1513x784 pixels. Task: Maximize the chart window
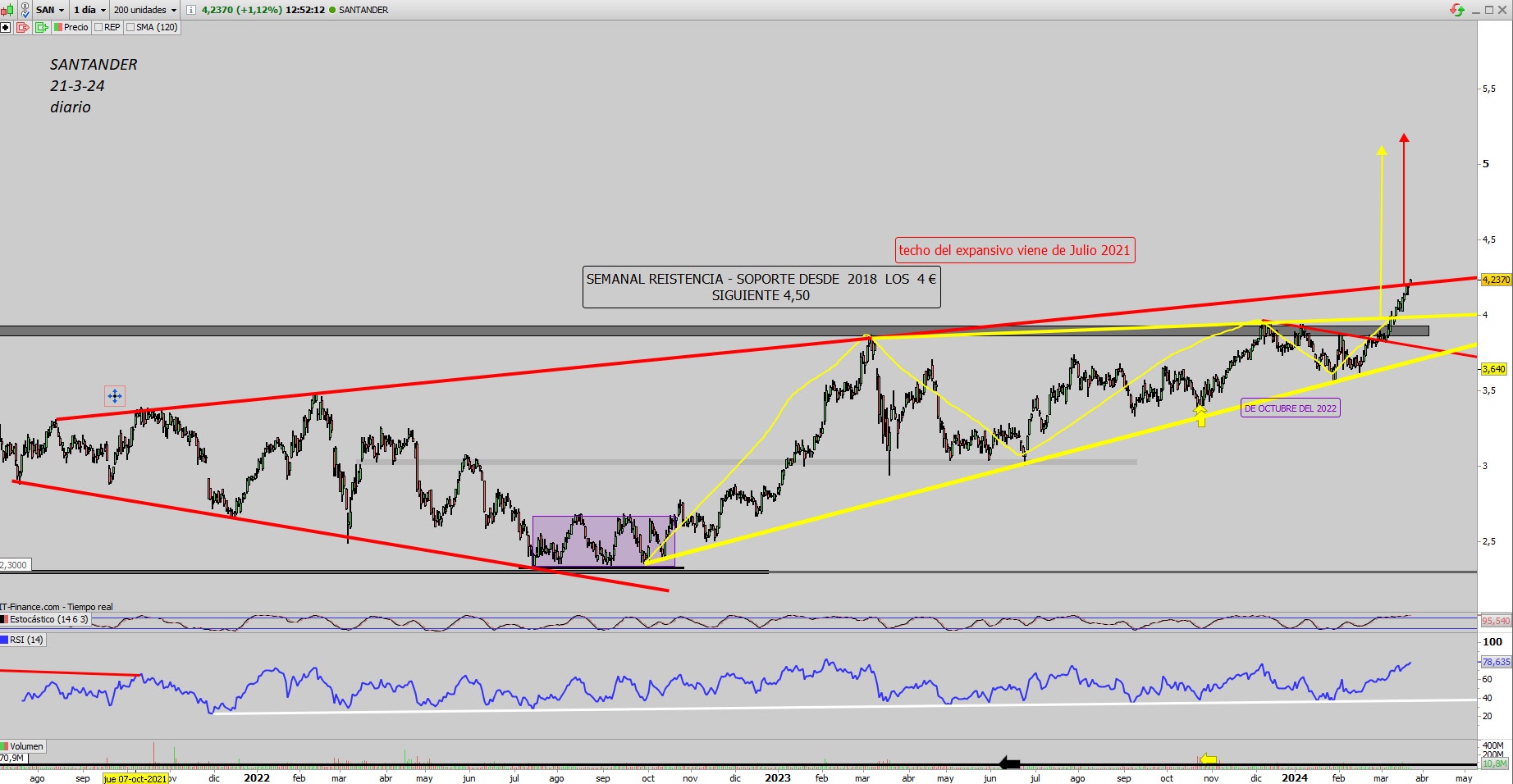point(1489,10)
